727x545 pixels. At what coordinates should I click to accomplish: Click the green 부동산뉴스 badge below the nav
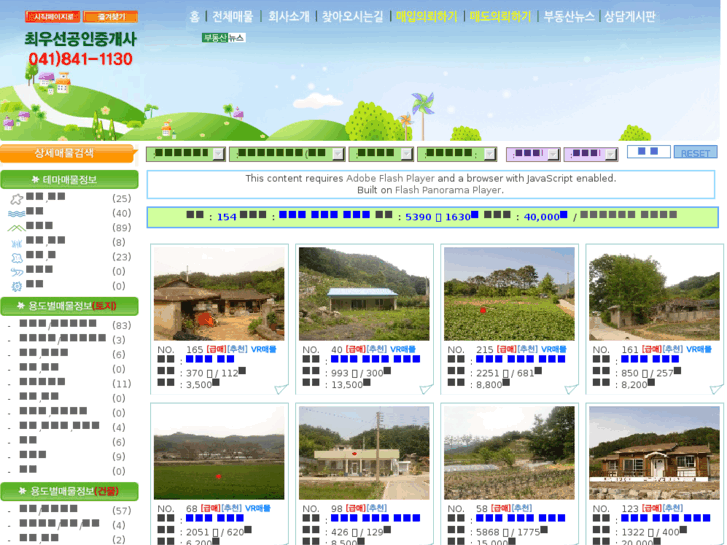pyautogui.click(x=223, y=38)
